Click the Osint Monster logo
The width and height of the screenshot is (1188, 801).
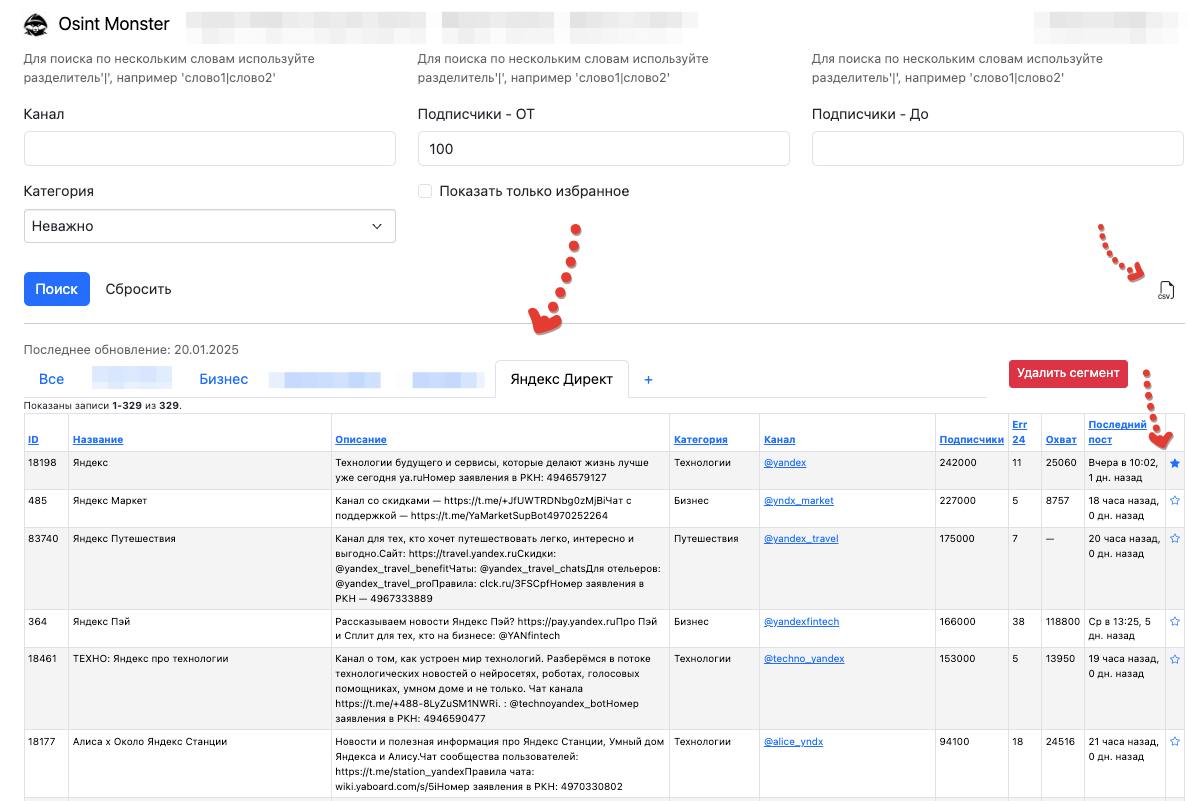coord(35,22)
